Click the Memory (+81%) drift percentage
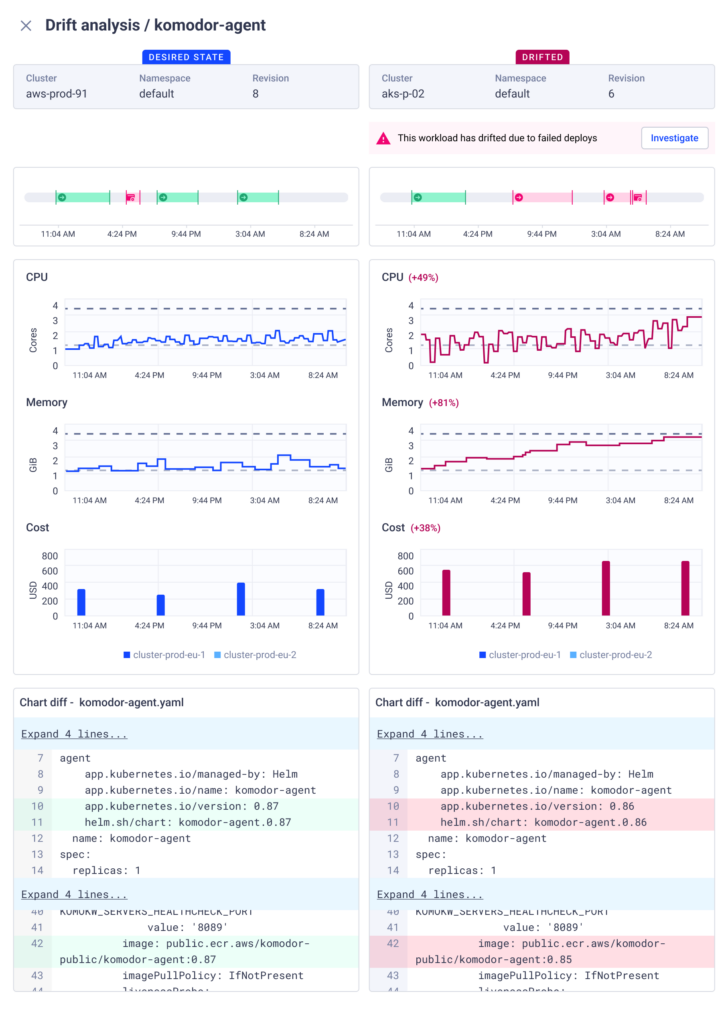 pyautogui.click(x=444, y=403)
